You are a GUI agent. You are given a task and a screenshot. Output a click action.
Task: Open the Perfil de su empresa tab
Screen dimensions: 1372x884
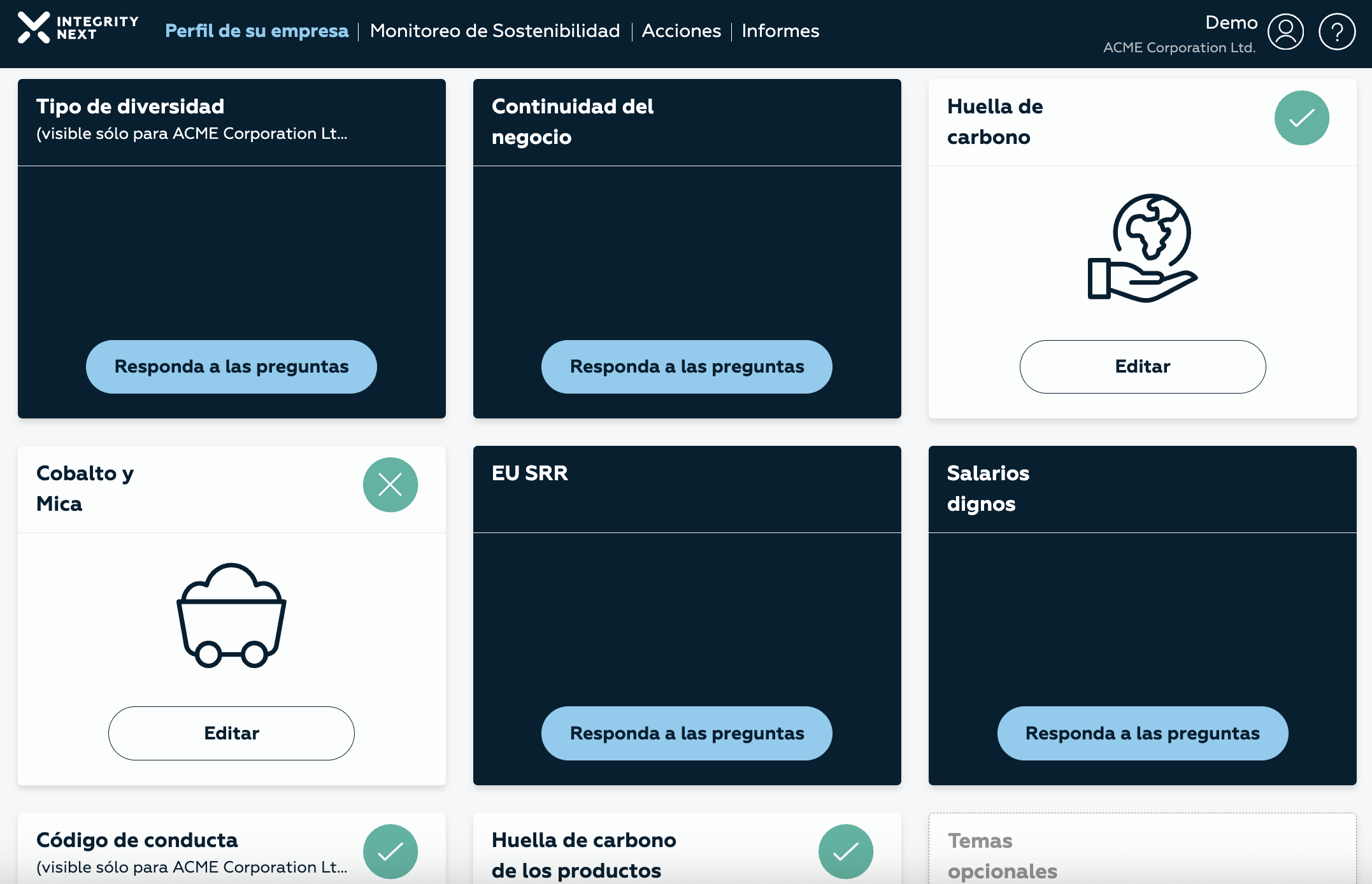[x=257, y=31]
